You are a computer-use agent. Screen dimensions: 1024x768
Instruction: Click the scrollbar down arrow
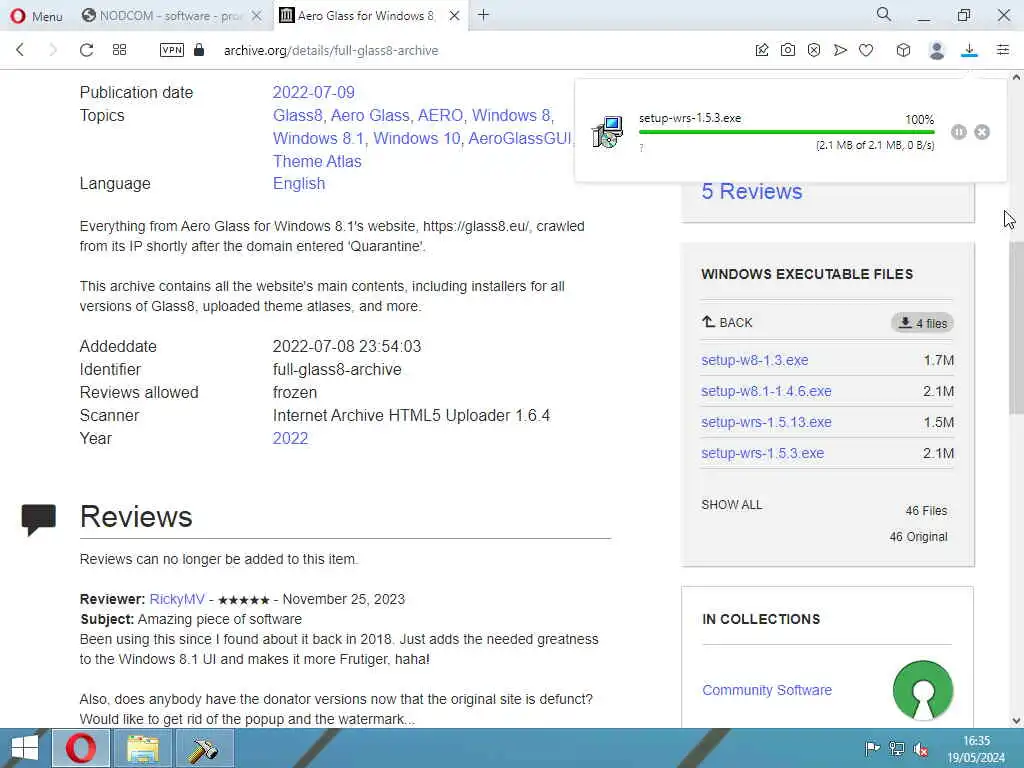click(x=1016, y=720)
